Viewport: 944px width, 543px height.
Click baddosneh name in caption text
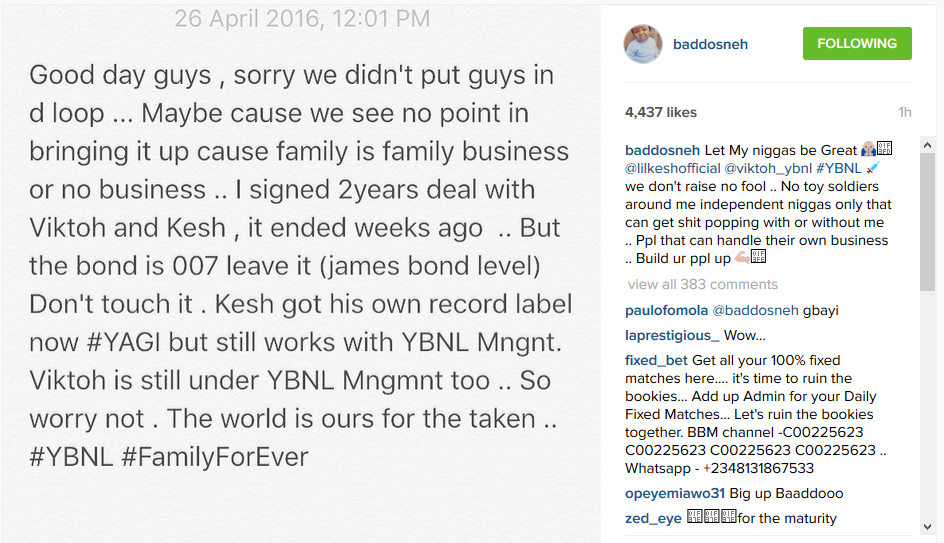(662, 150)
